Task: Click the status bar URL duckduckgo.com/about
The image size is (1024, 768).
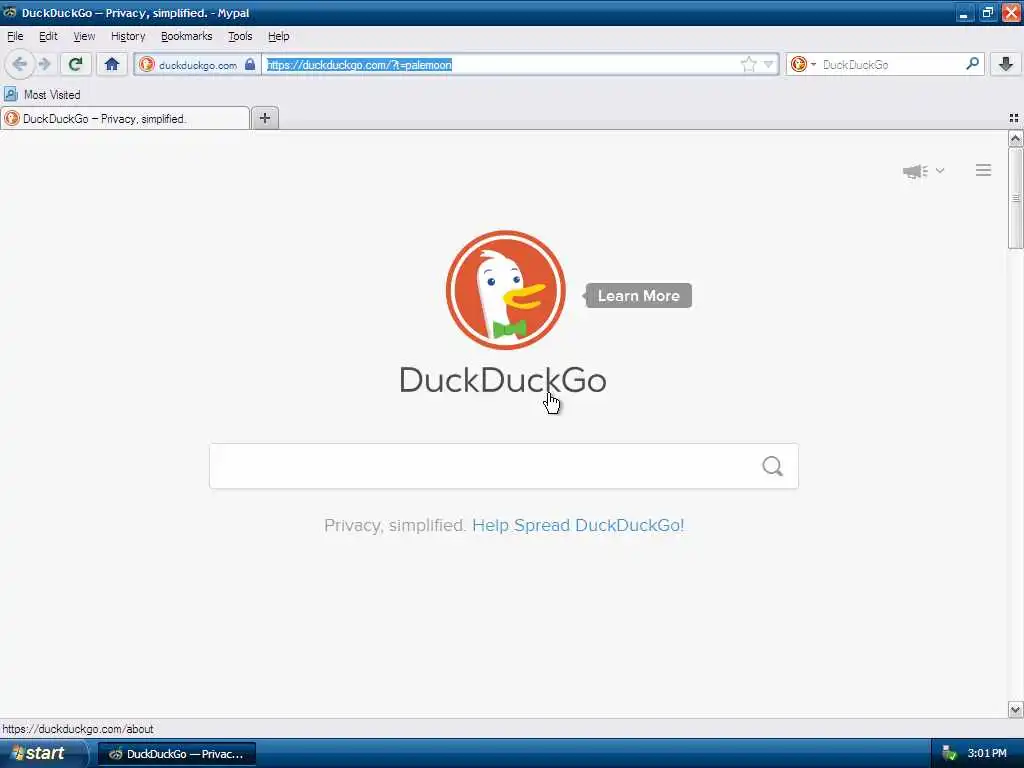Action: (78, 729)
